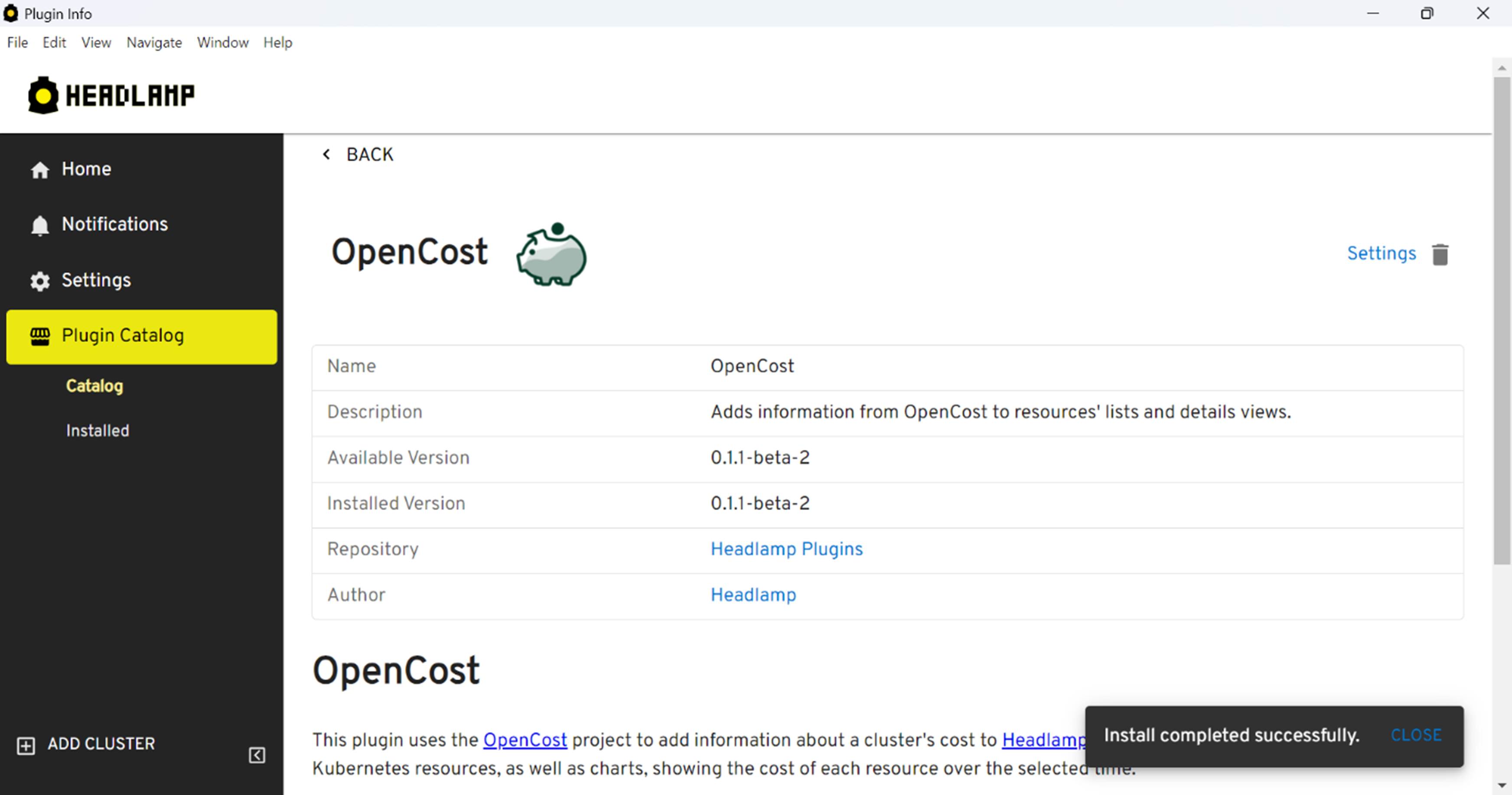Collapse the sidebar with the arrow toggle
Screen dimensions: 1512x795
[x=257, y=756]
